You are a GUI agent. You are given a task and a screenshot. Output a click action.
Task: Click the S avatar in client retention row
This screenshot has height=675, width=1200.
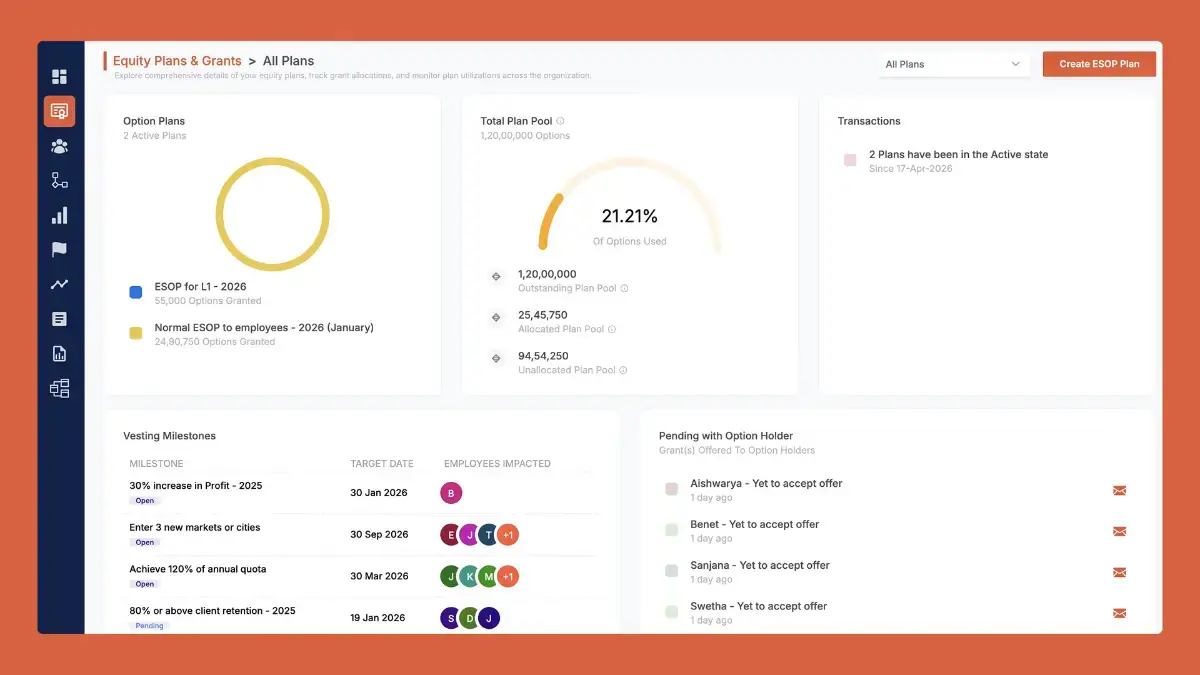[452, 618]
